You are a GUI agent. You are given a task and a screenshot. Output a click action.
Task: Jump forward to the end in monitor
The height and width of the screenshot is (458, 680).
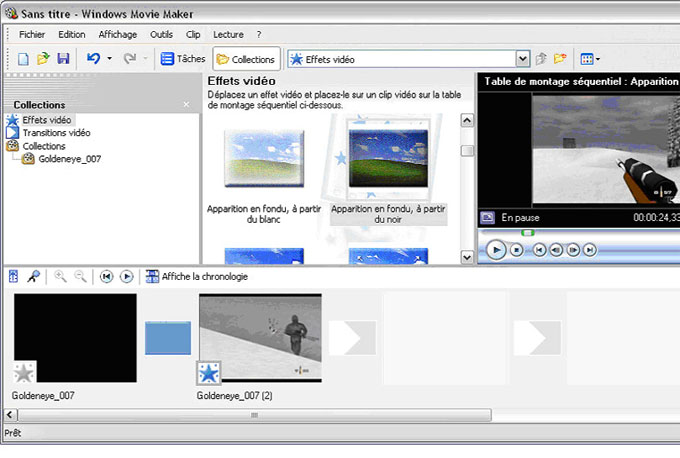coord(589,250)
